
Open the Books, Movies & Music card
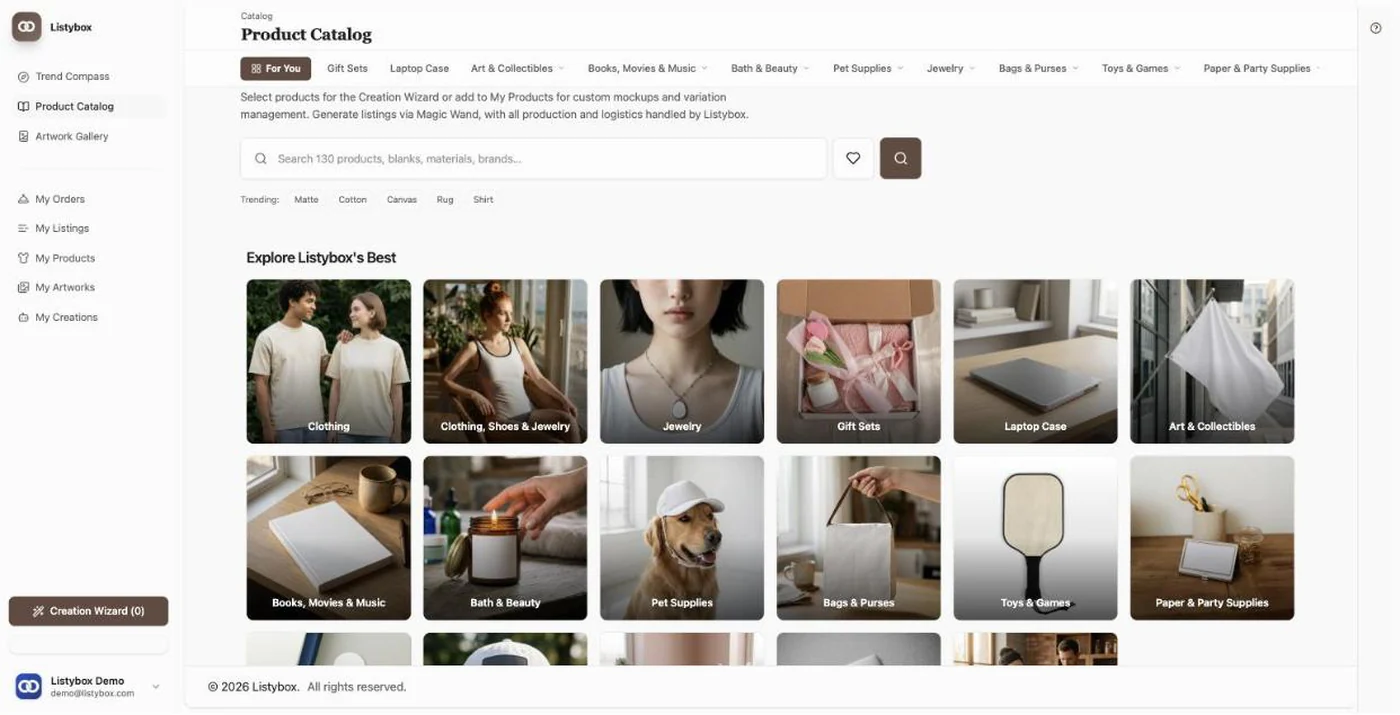(x=329, y=538)
